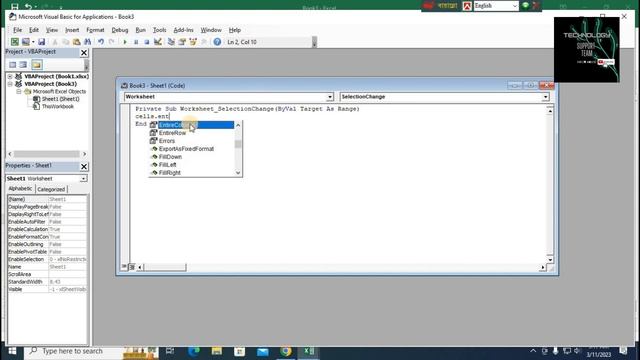Click the View Microsoft Excel toolbar icon

point(15,42)
